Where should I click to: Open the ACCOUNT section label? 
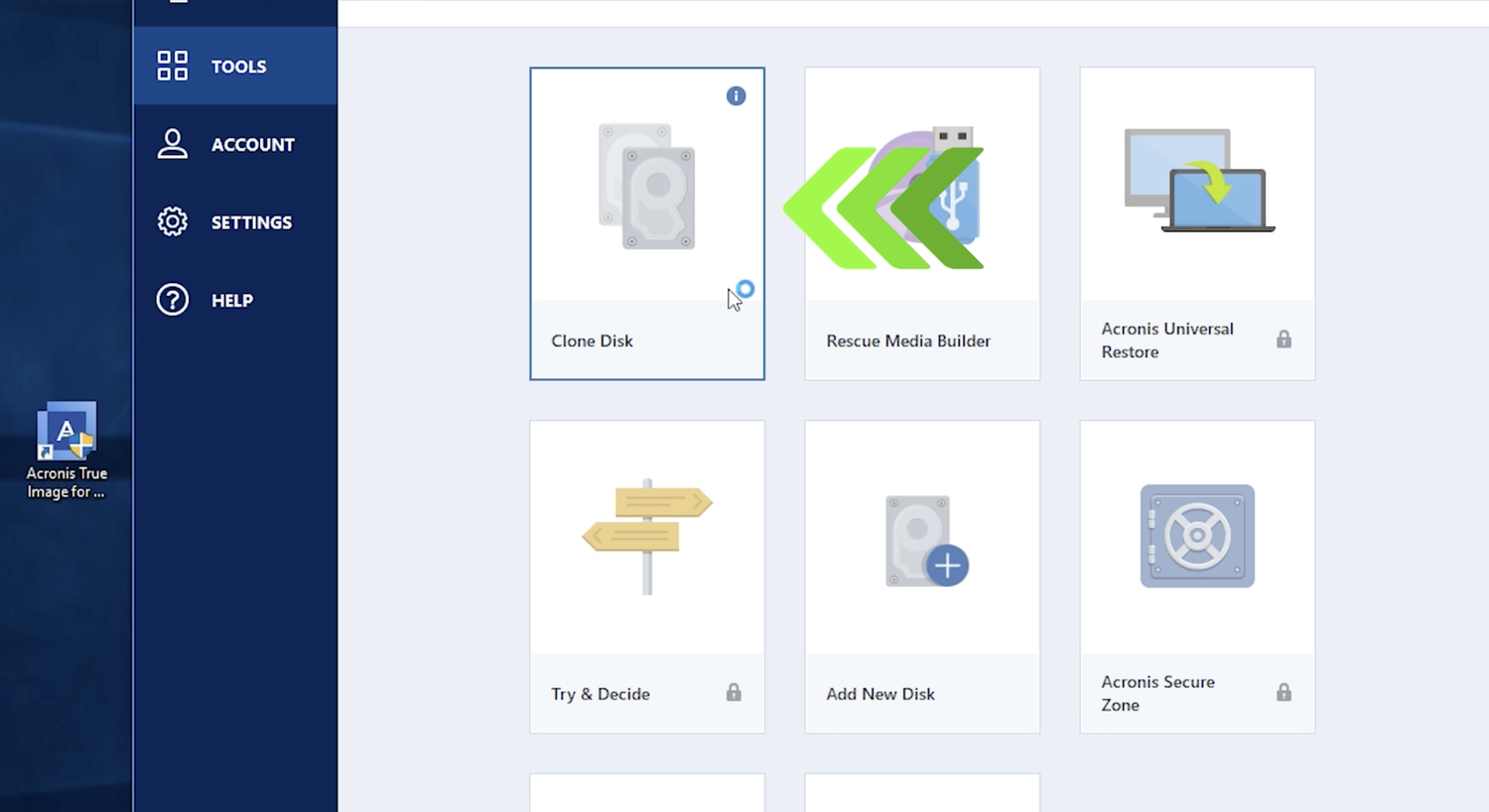[252, 145]
